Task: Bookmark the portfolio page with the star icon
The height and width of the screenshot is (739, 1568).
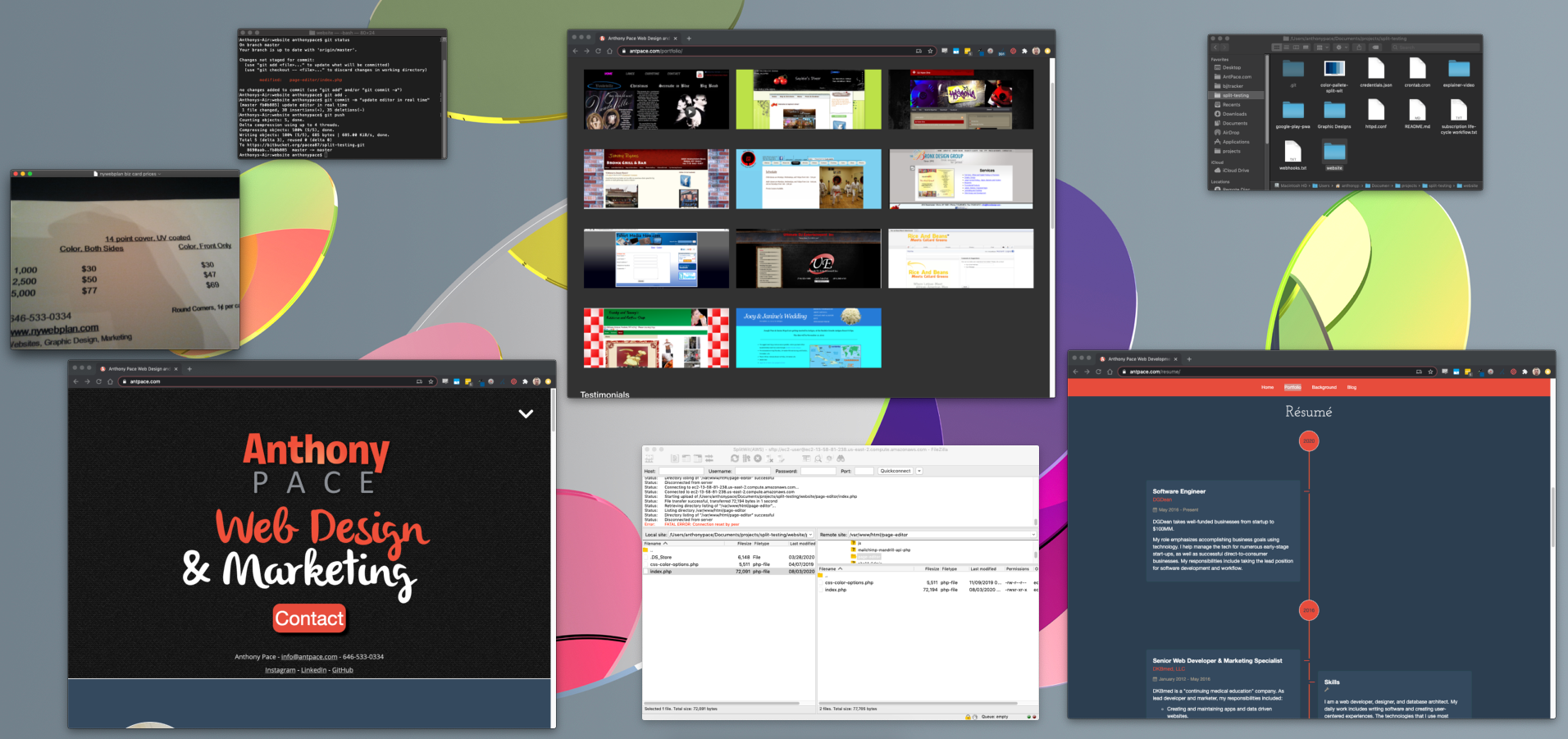Action: [930, 51]
